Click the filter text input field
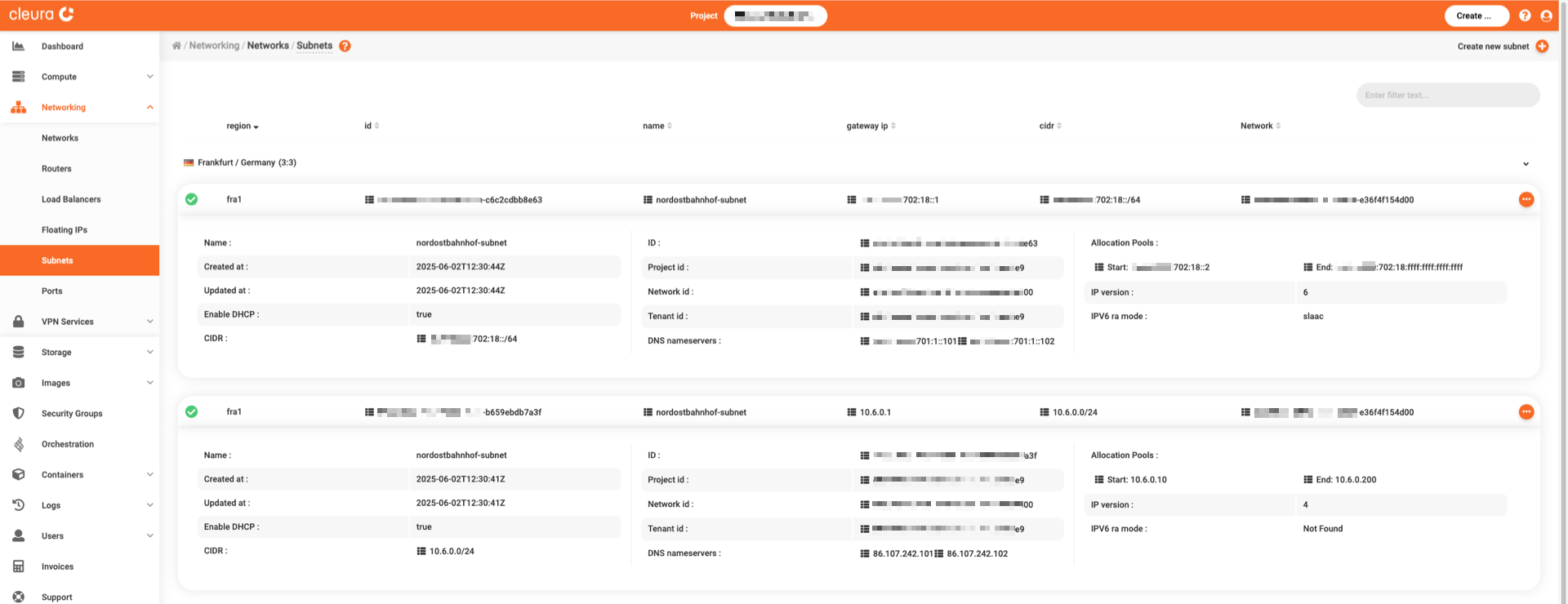 pos(1447,95)
